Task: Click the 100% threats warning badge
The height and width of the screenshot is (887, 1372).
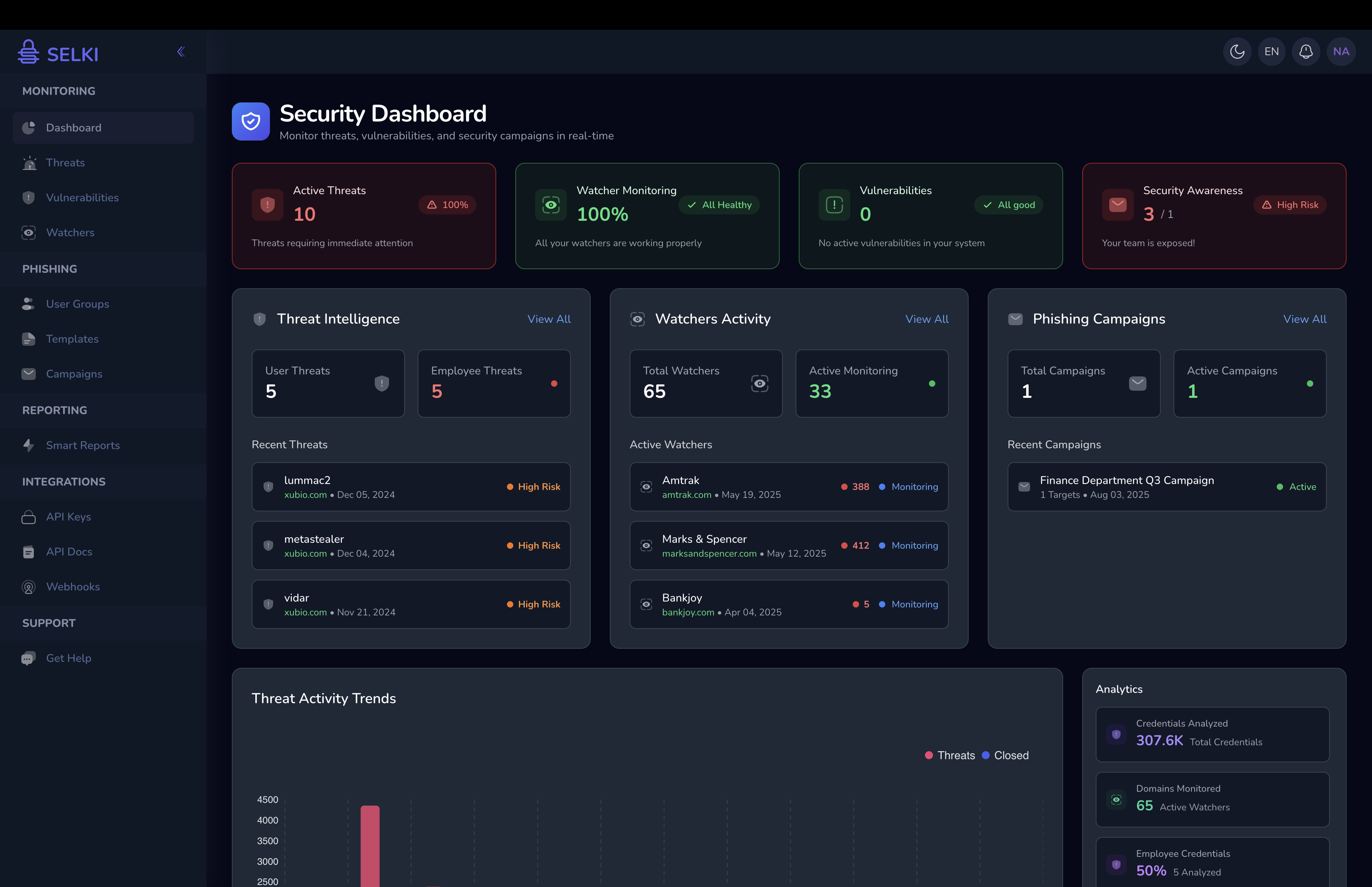Action: click(x=447, y=205)
